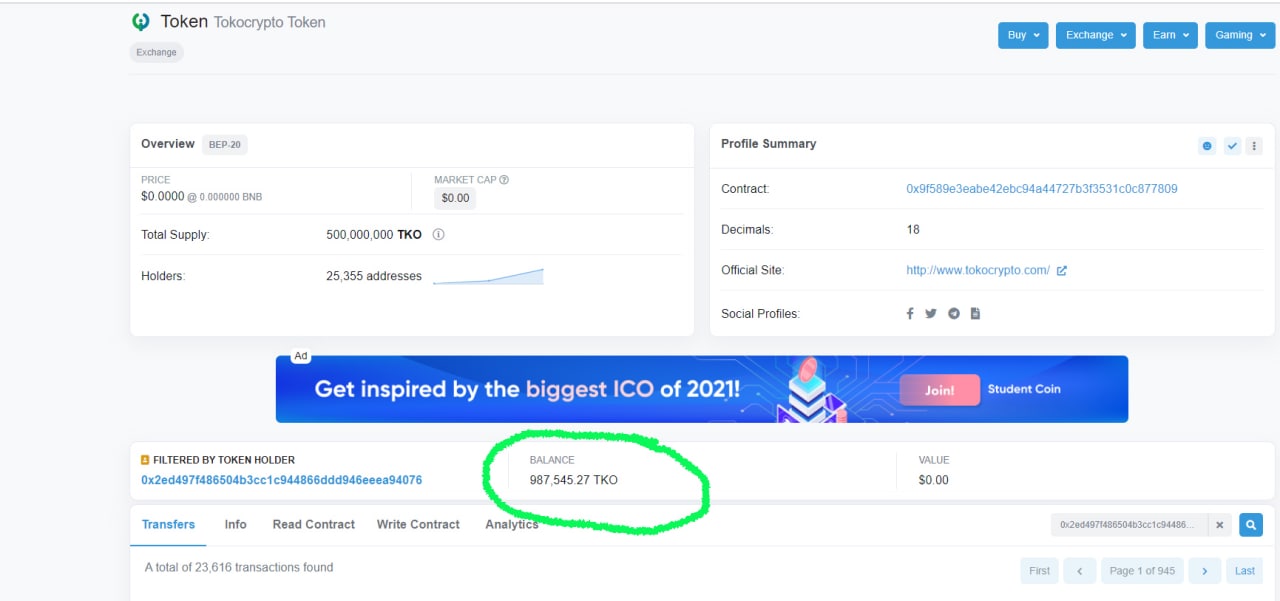The image size is (1280, 601).
Task: Click the 25,355 addresses holders count
Action: pos(374,276)
